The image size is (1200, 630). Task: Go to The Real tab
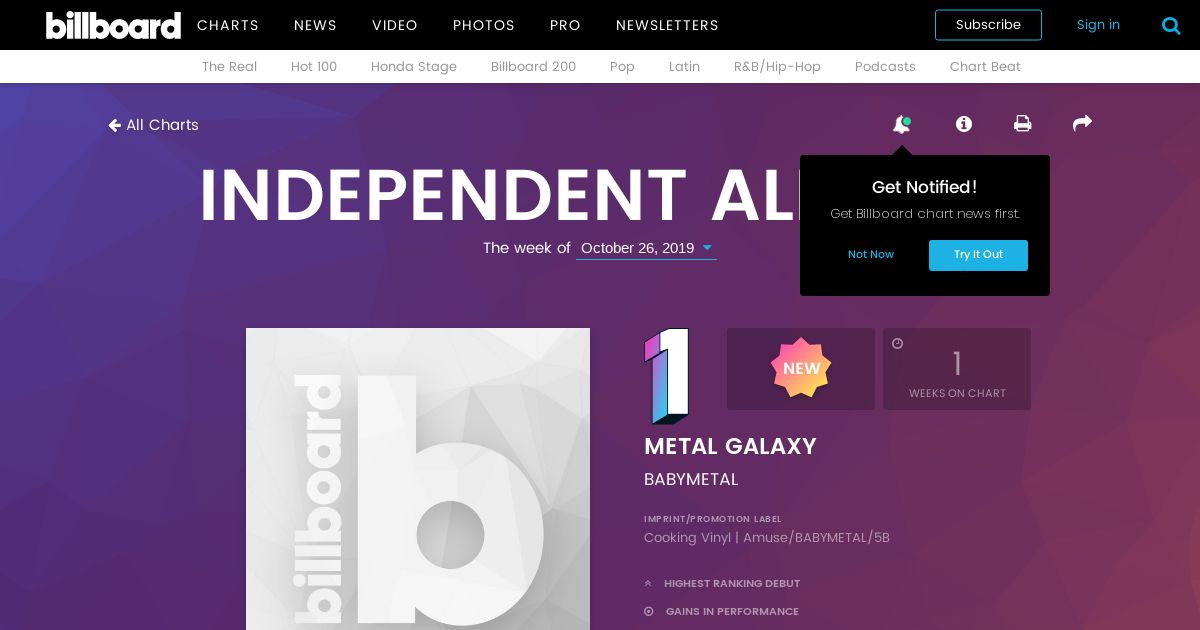[x=229, y=66]
